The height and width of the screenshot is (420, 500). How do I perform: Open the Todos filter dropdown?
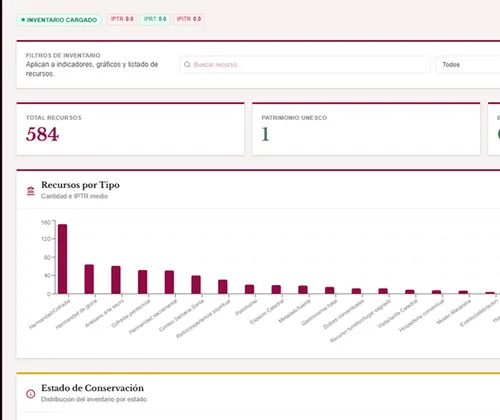468,64
